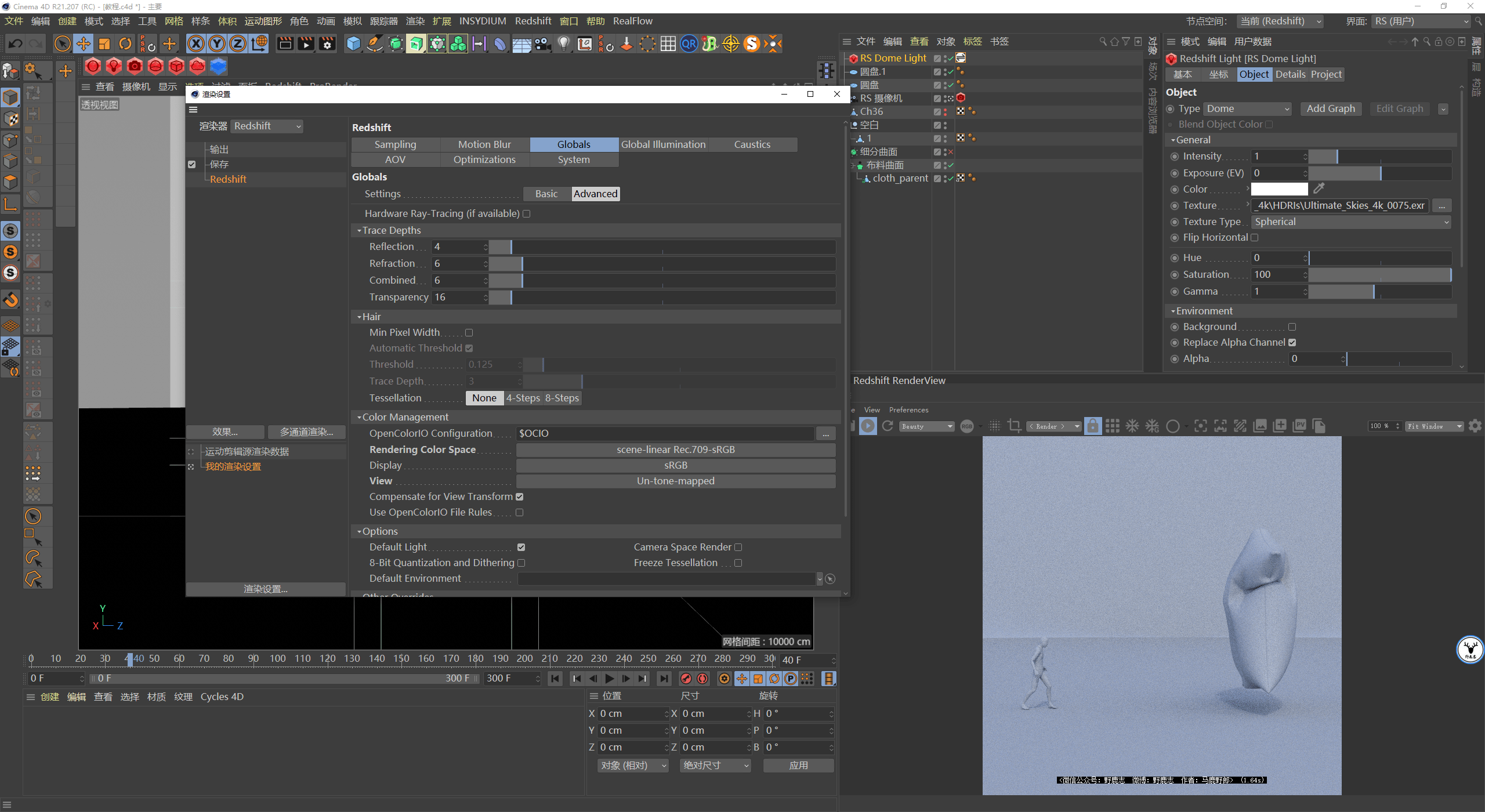Toggle the X-axis lock icon
The width and height of the screenshot is (1485, 812).
click(x=196, y=43)
